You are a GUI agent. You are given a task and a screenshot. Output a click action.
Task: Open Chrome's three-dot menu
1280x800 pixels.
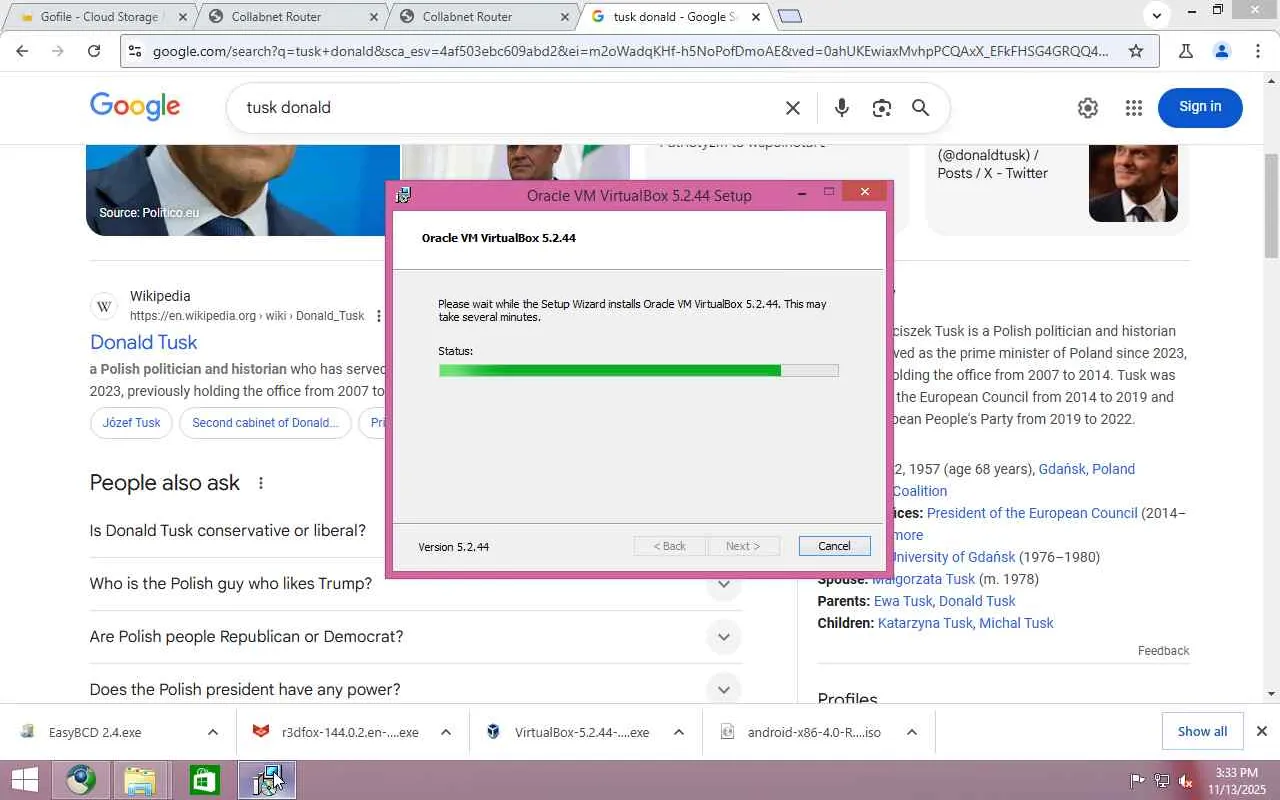click(x=1258, y=51)
